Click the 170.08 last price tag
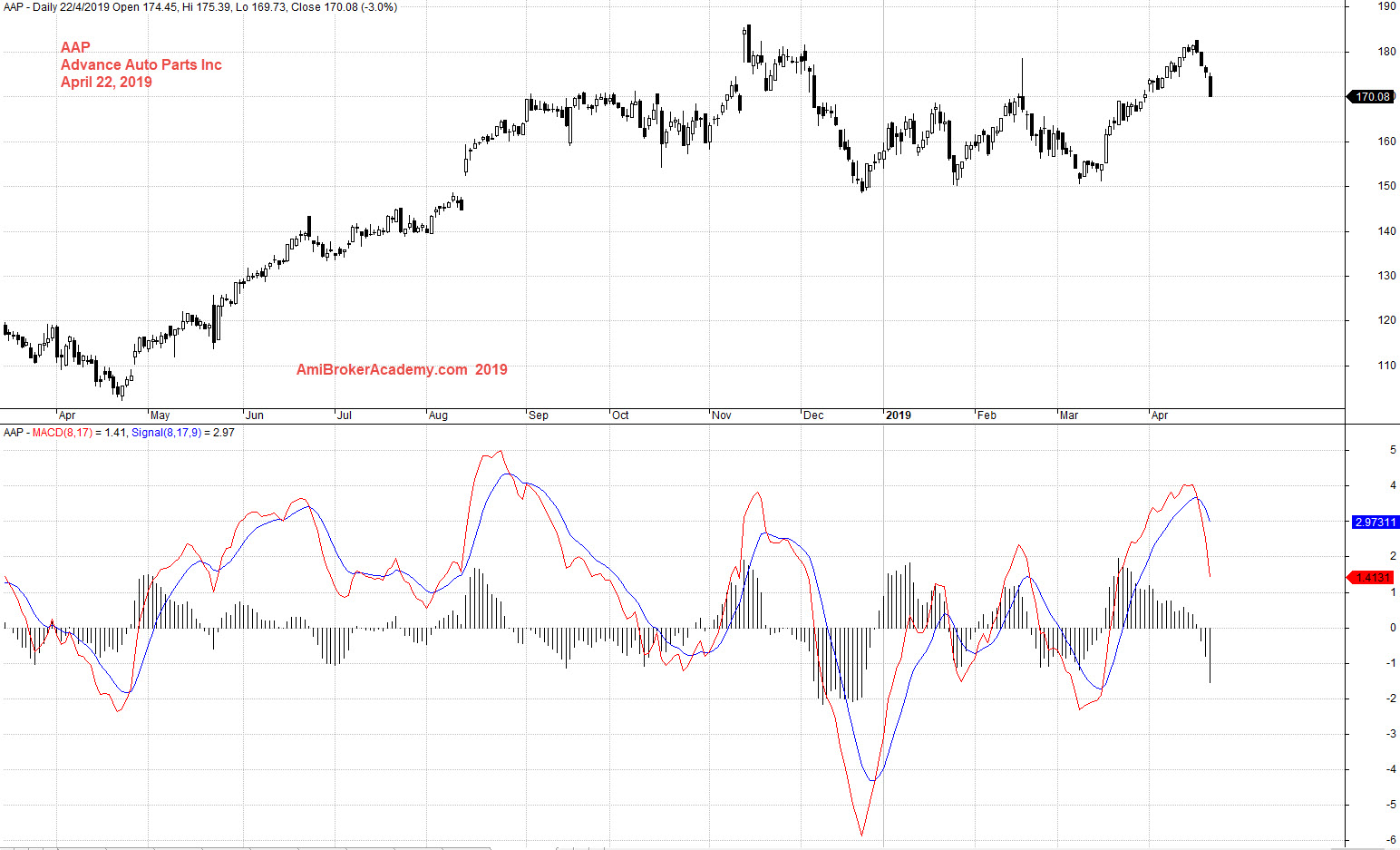 pyautogui.click(x=1370, y=96)
